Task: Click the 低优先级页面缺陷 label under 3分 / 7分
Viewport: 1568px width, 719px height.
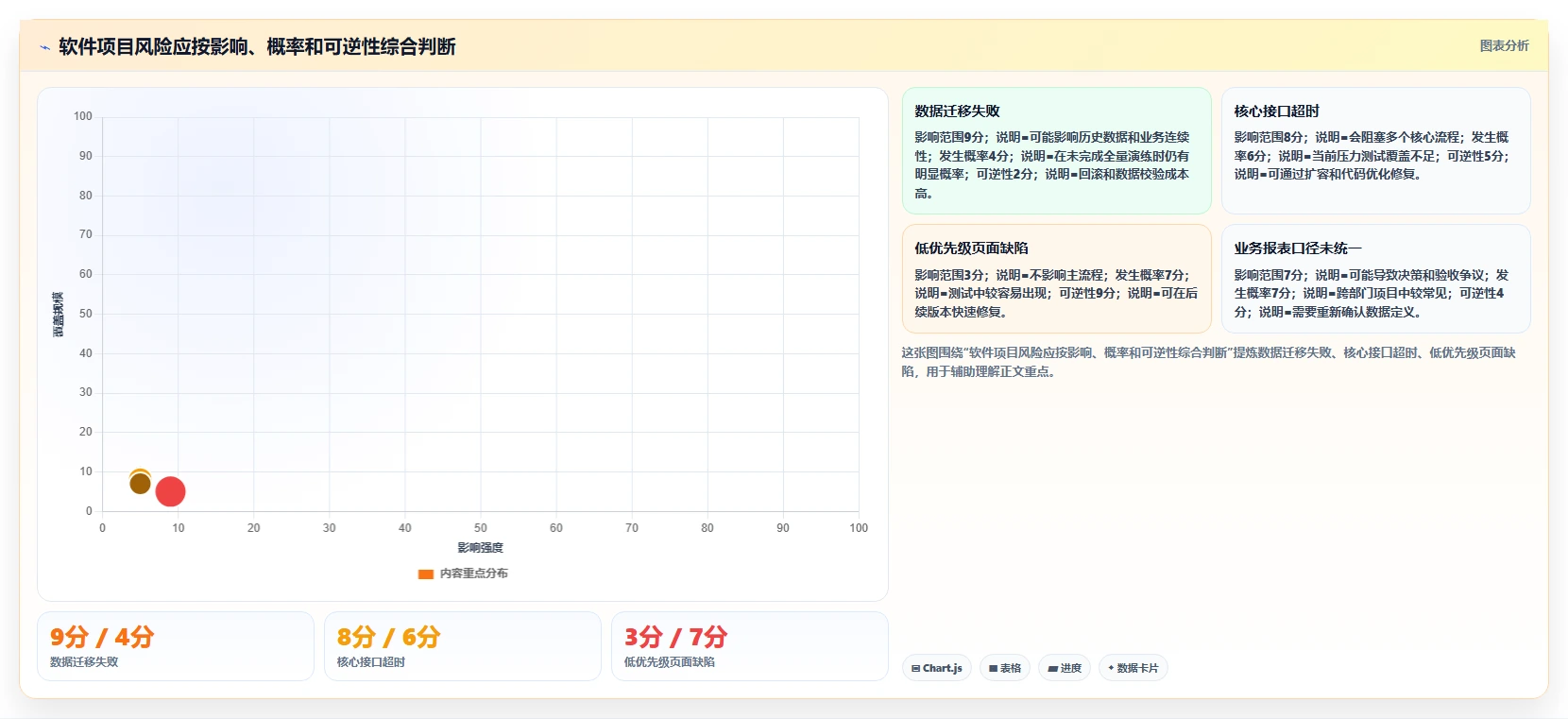Action: 670,662
